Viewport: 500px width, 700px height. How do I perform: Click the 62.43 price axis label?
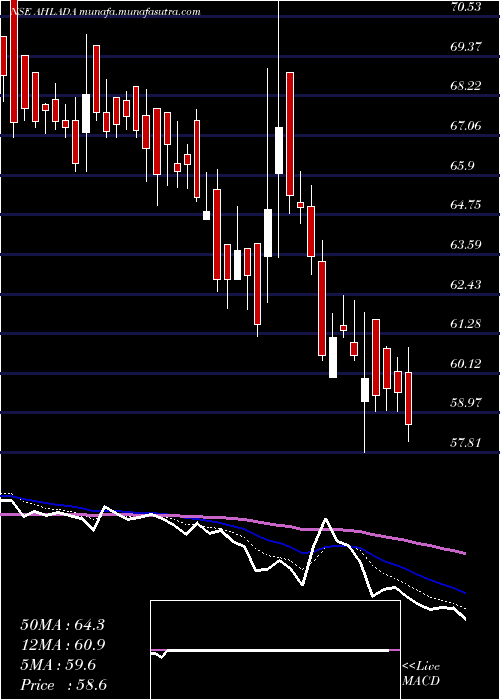(x=466, y=284)
